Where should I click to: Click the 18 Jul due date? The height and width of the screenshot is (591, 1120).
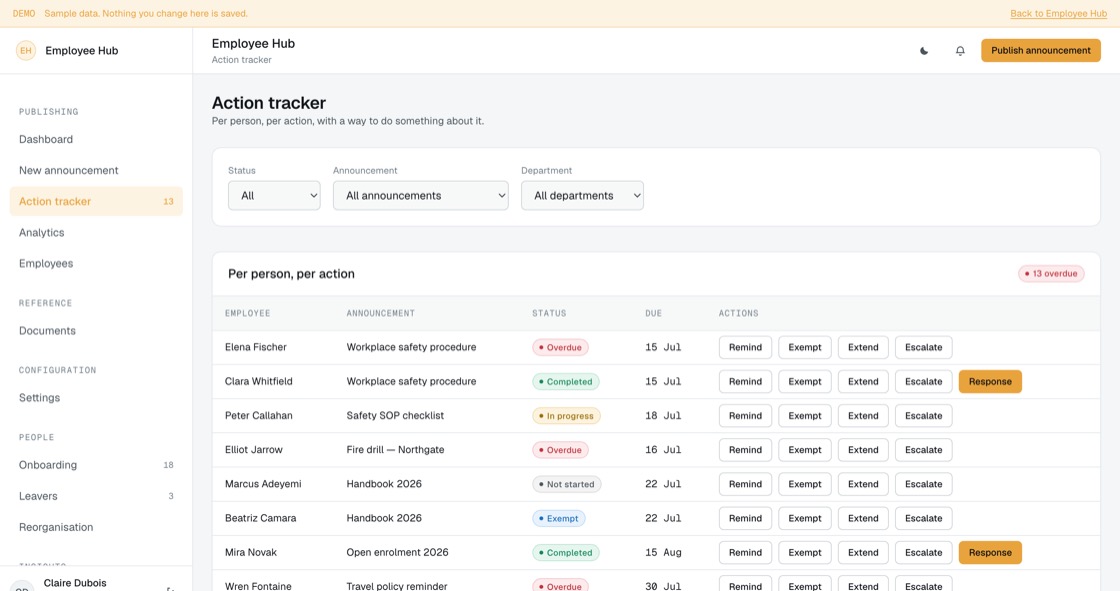663,416
